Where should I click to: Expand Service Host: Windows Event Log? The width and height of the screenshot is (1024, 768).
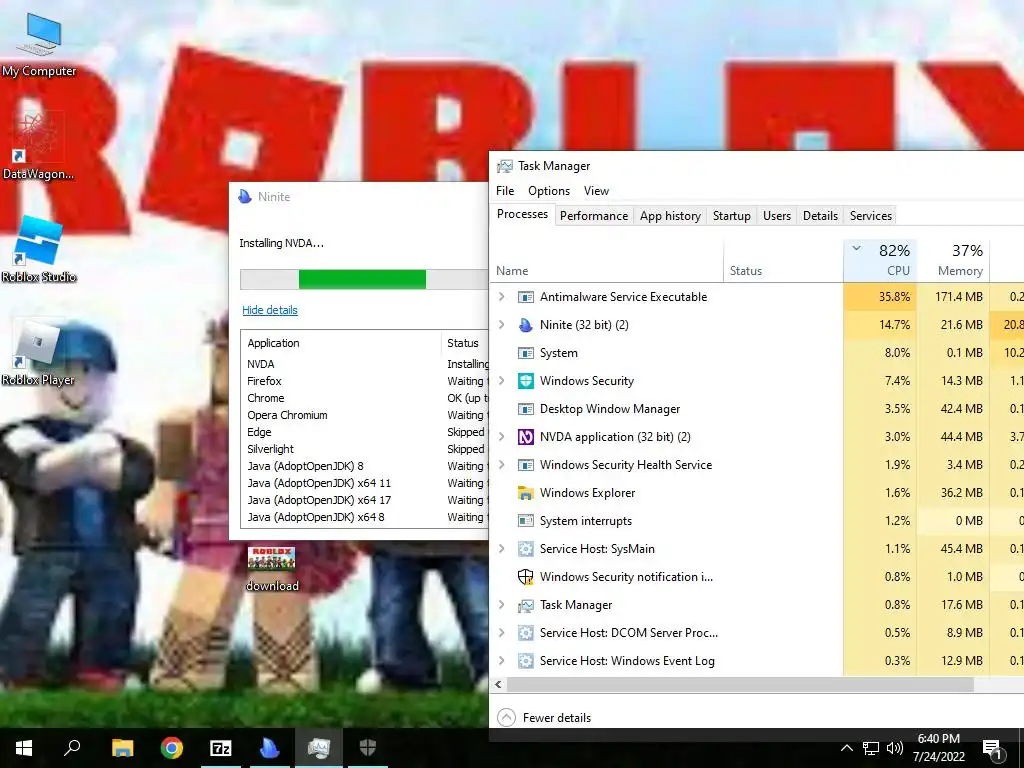502,661
